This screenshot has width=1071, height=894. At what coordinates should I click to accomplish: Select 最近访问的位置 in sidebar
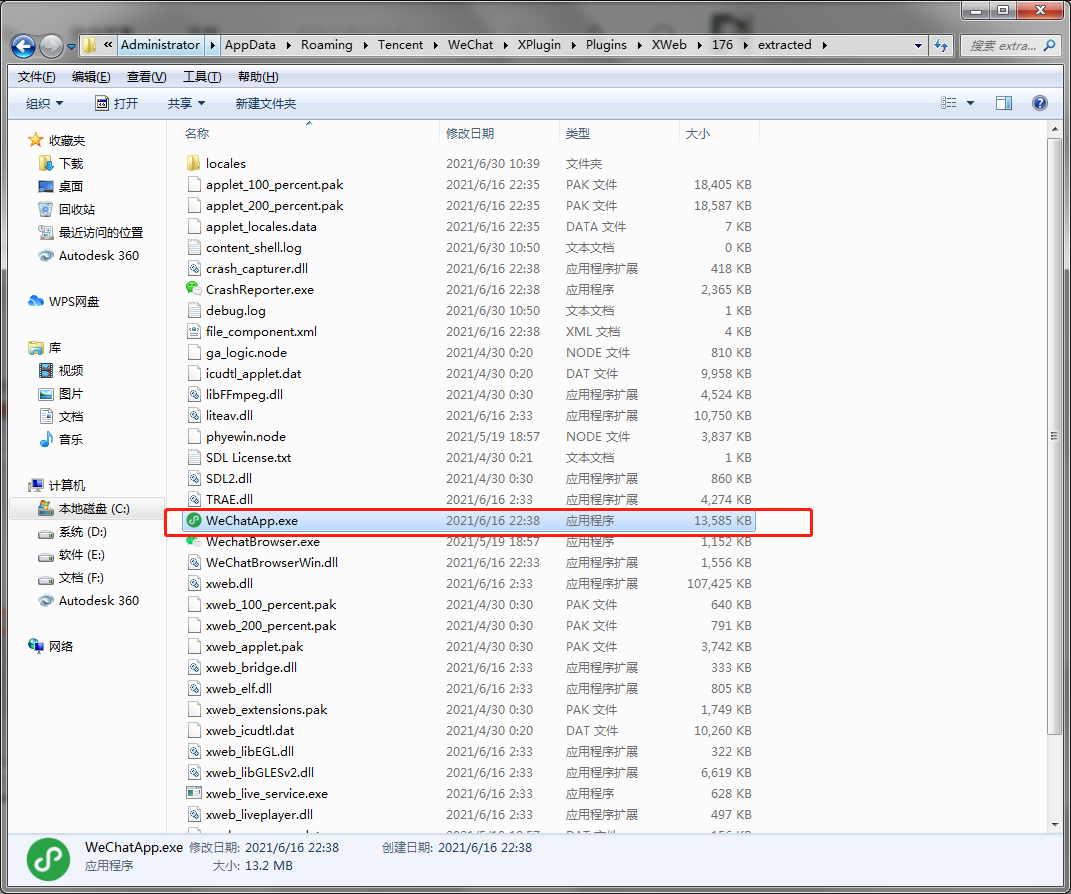(x=100, y=232)
